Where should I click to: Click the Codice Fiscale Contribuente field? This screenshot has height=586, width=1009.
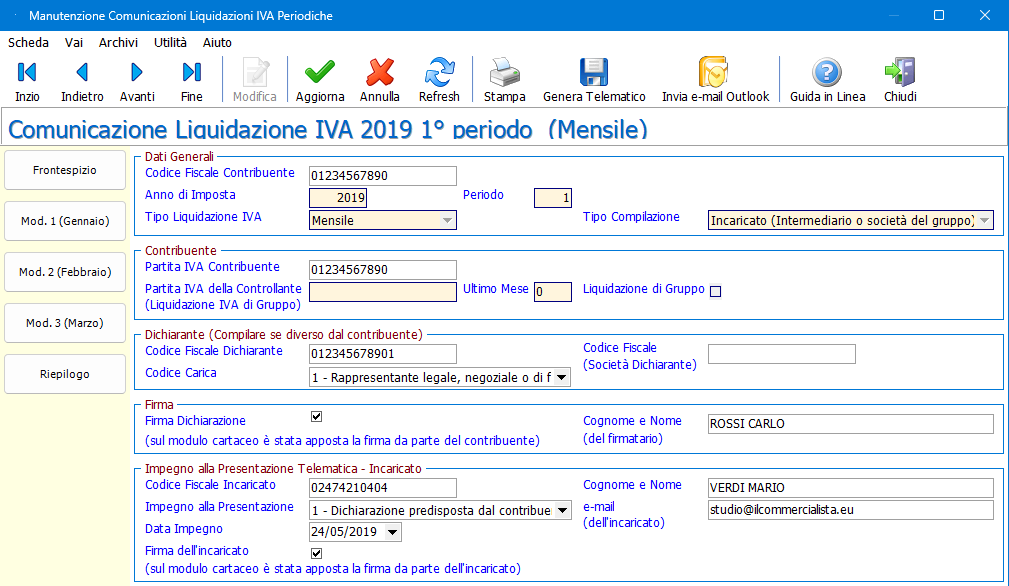[x=383, y=176]
